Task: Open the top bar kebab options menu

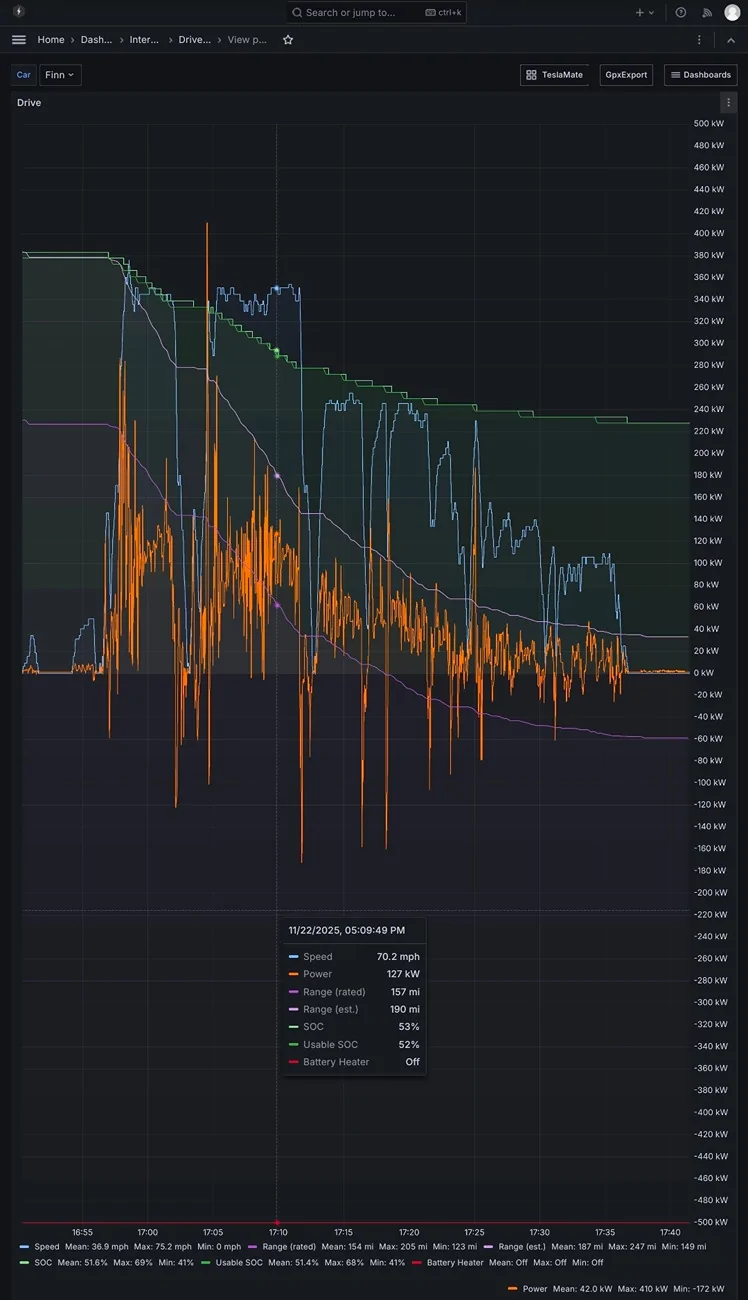Action: 699,40
